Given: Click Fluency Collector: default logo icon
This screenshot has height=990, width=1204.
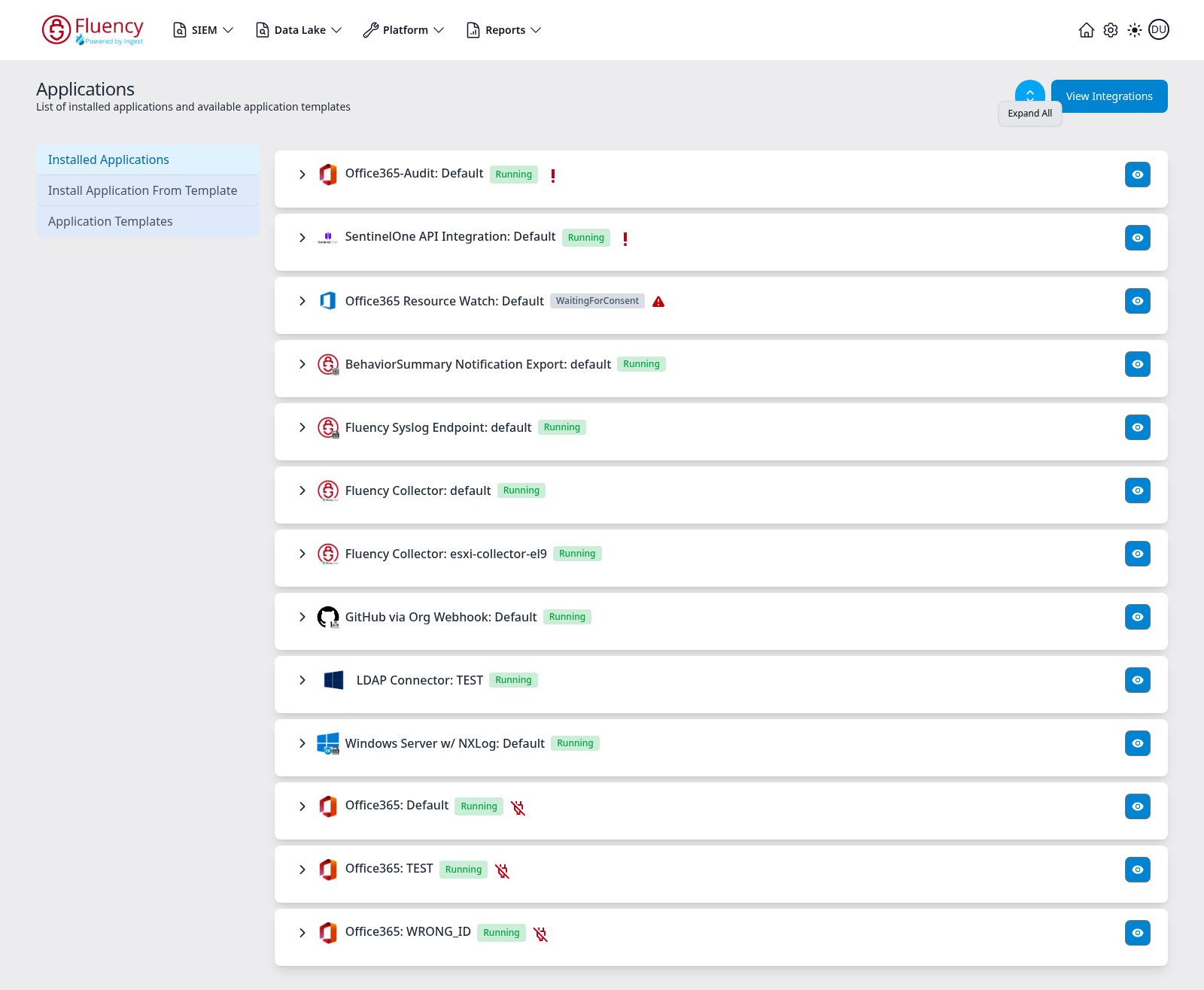Looking at the screenshot, I should [x=328, y=490].
